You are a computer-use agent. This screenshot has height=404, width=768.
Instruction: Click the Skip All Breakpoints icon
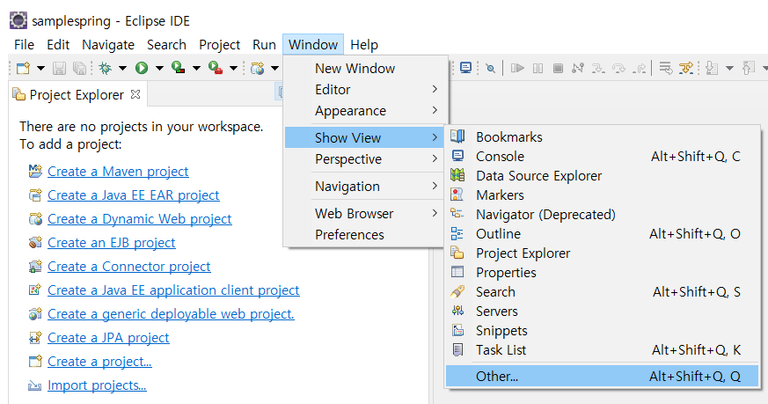point(490,68)
